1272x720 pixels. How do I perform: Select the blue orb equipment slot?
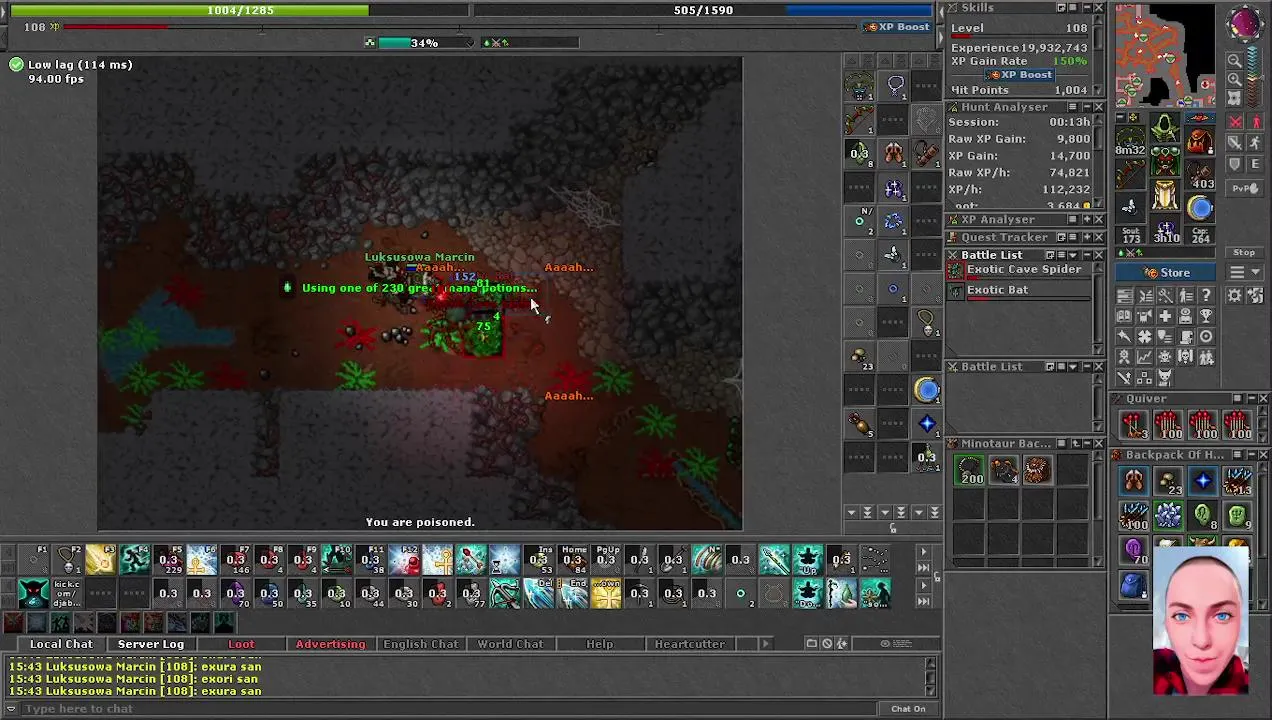click(x=1200, y=208)
